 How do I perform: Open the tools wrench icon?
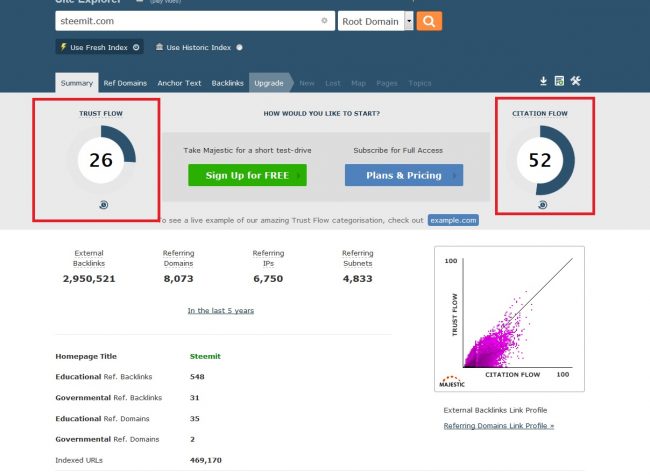[x=576, y=81]
